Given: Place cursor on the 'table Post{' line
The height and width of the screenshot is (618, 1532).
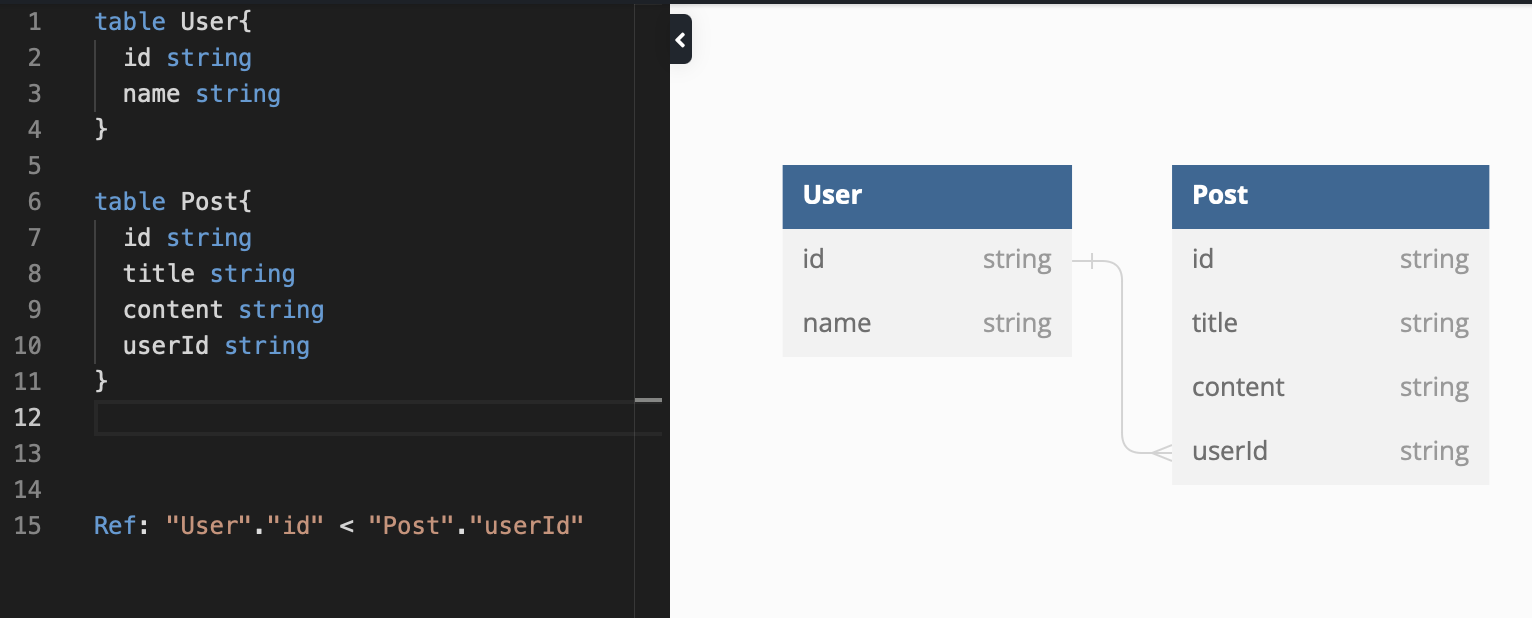Looking at the screenshot, I should tap(172, 201).
